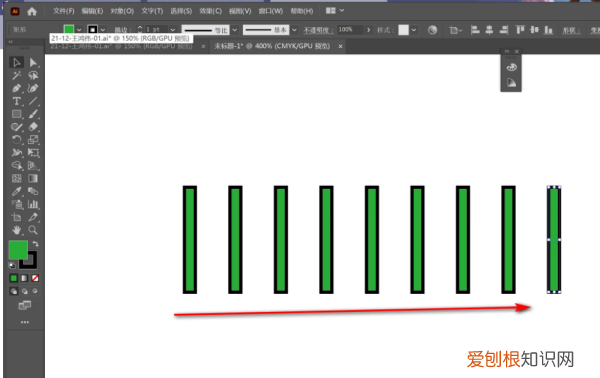Screen dimensions: 600x378
Task: Select the Hand tool
Action: tap(16, 230)
